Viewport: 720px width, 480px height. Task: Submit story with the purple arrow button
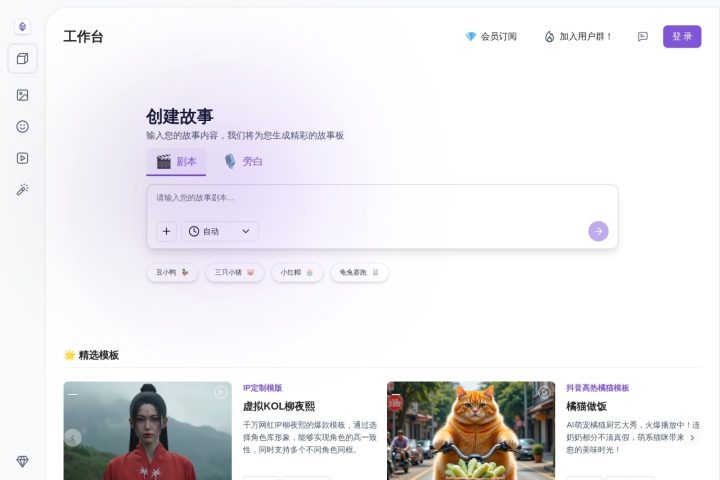point(598,232)
